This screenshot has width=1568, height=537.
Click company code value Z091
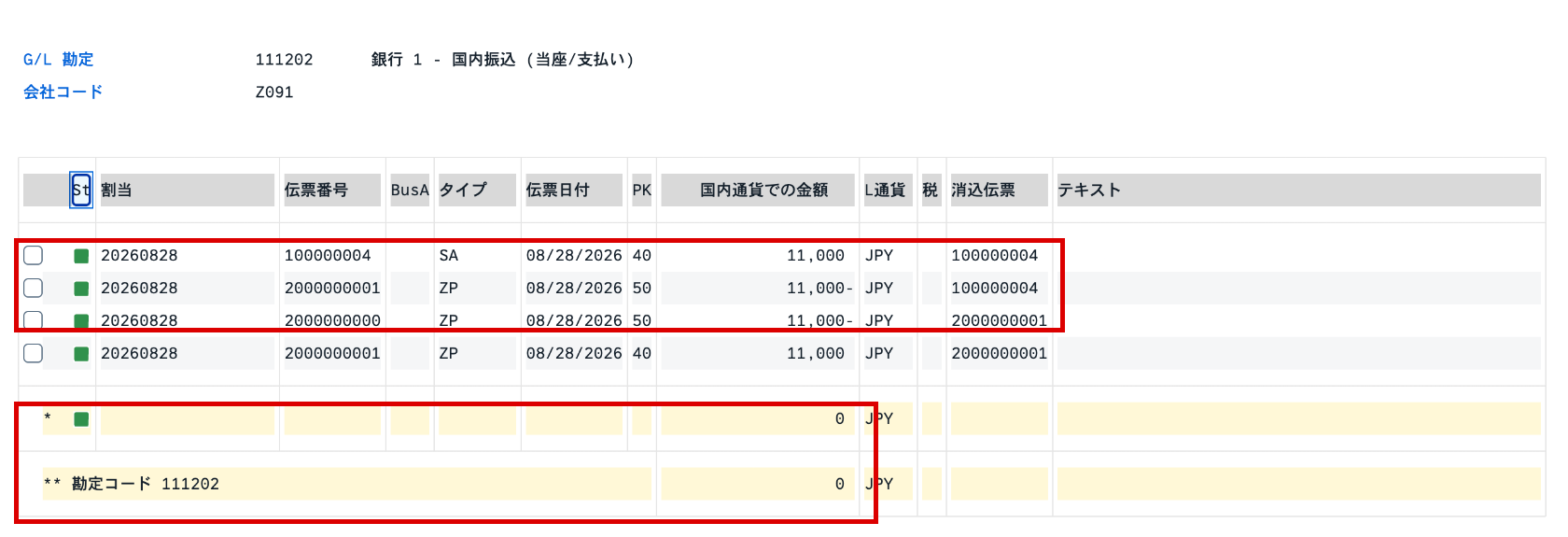tap(274, 92)
